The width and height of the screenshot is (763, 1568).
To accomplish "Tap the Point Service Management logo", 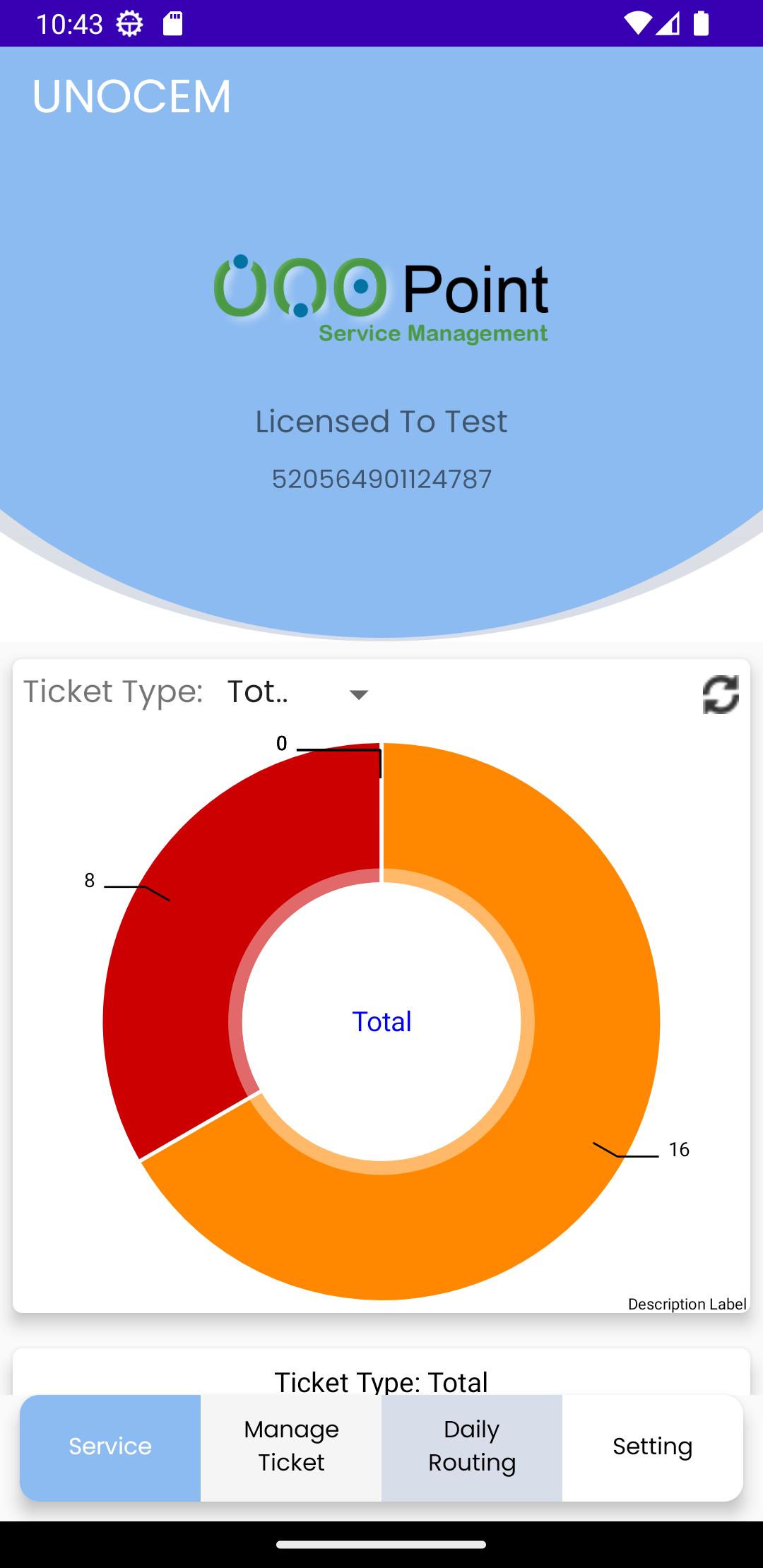I will [x=381, y=299].
